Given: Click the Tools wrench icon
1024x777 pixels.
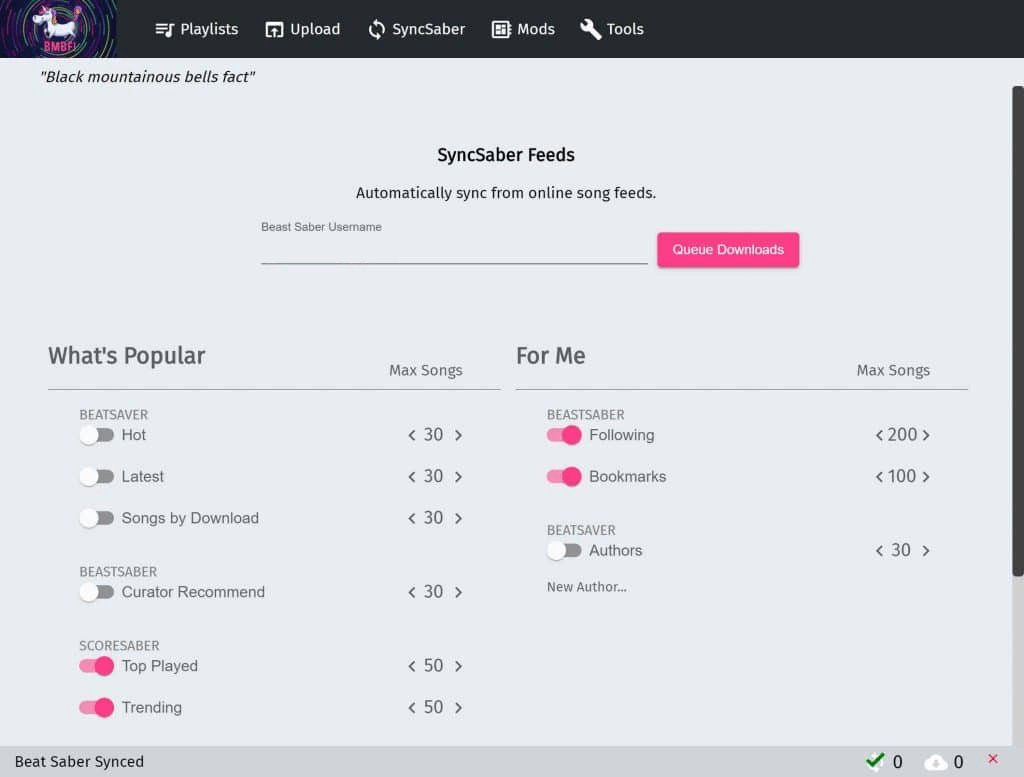Looking at the screenshot, I should [590, 29].
